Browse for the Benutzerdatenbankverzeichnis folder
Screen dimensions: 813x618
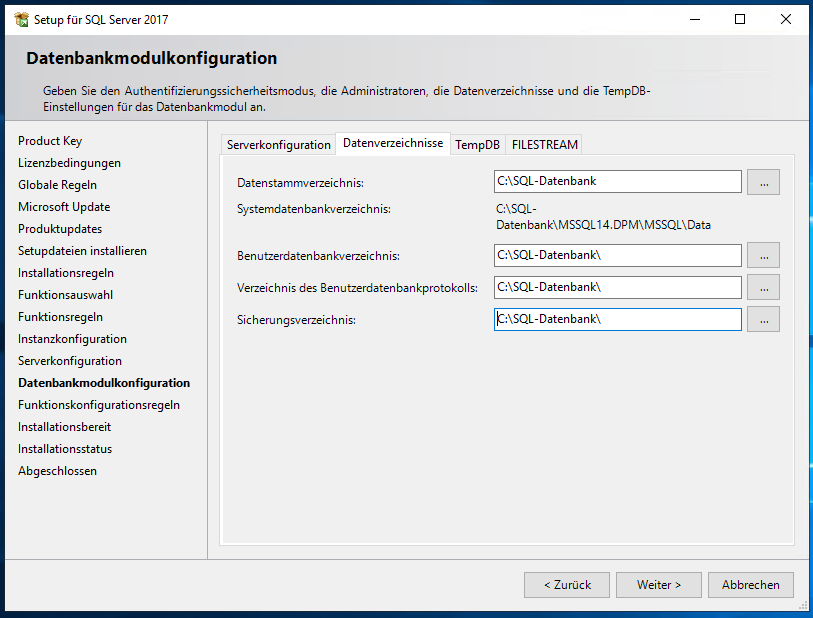(x=763, y=255)
